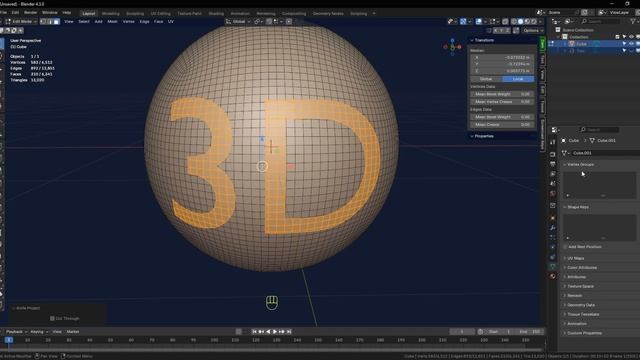Open the Object properties tab icon
Screen dimensions: 640x360
point(553,218)
